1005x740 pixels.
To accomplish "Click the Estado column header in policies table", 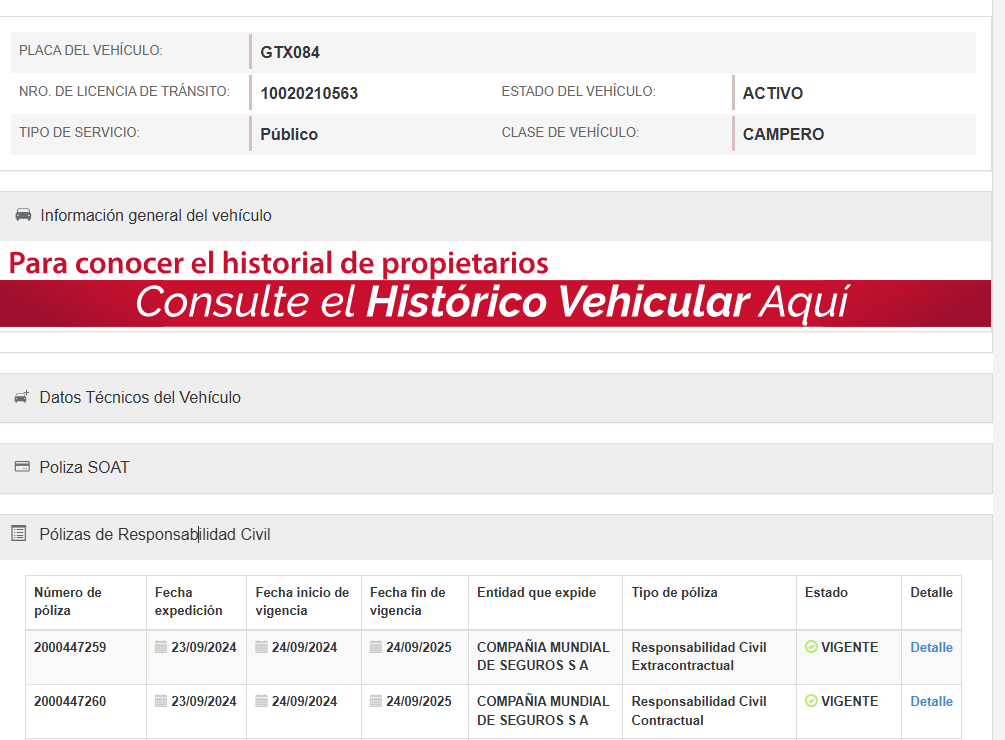I will [x=826, y=592].
